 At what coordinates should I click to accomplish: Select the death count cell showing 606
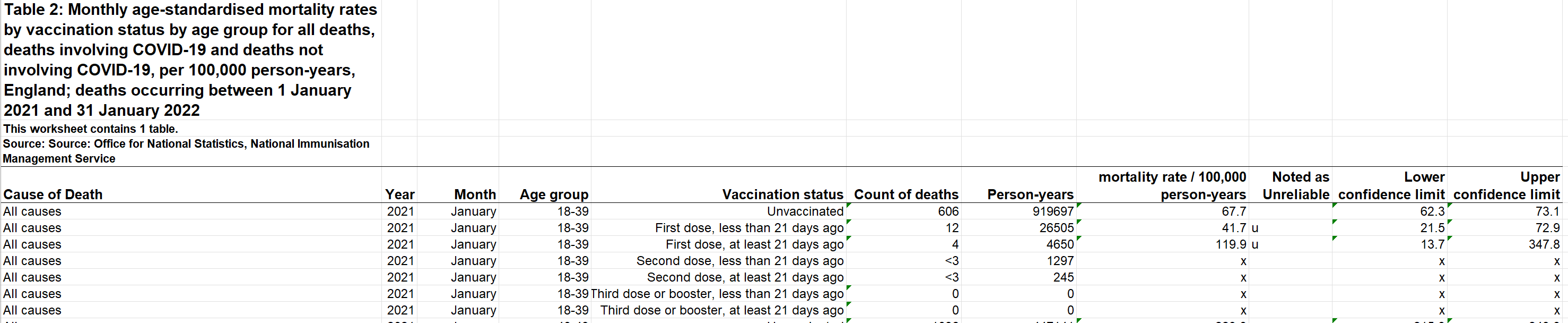tap(948, 211)
